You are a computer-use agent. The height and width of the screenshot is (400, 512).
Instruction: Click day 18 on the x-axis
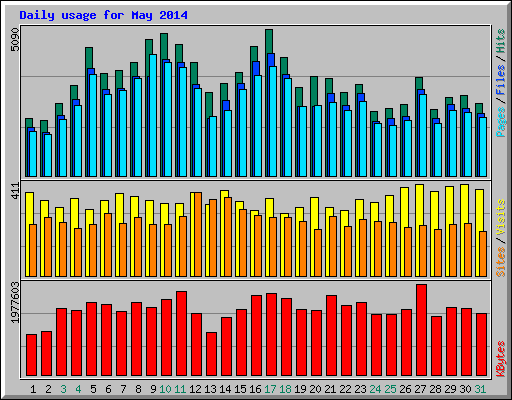point(285,389)
